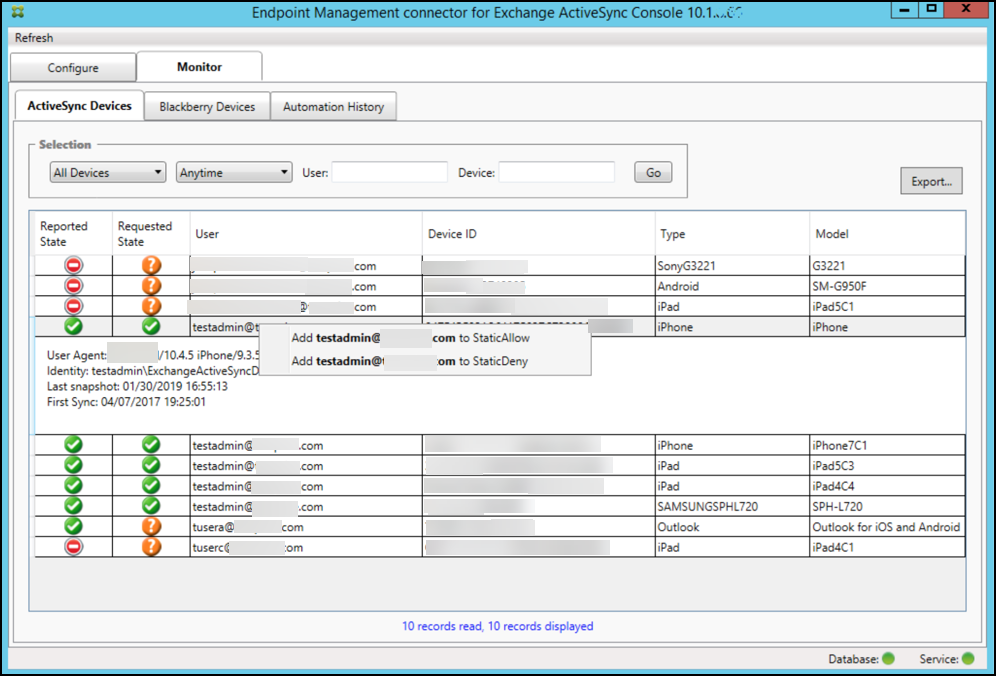Screen dimensions: 996x676
Task: Click the User filter text field
Action: coord(389,173)
